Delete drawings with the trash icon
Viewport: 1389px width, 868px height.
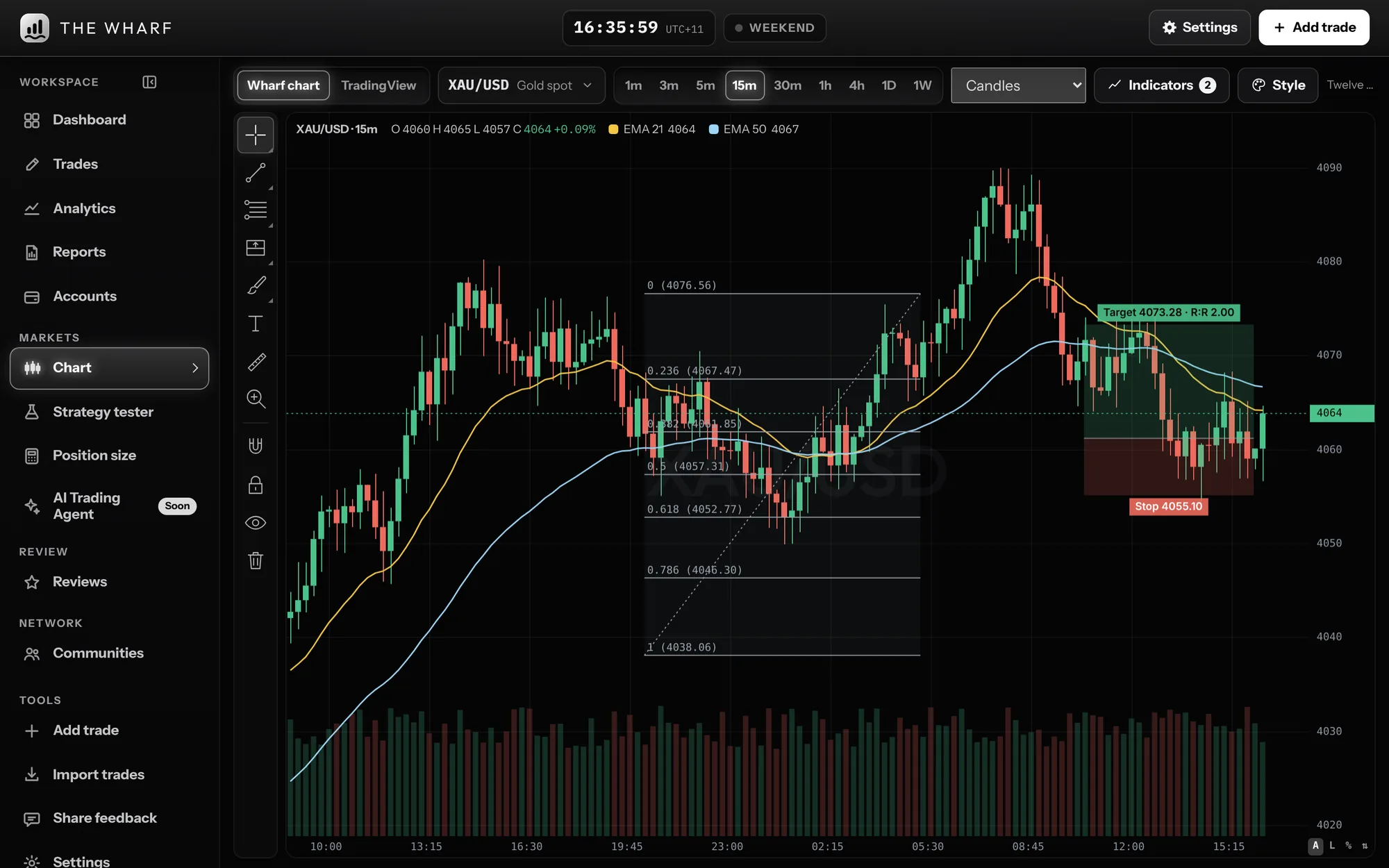pyautogui.click(x=256, y=560)
